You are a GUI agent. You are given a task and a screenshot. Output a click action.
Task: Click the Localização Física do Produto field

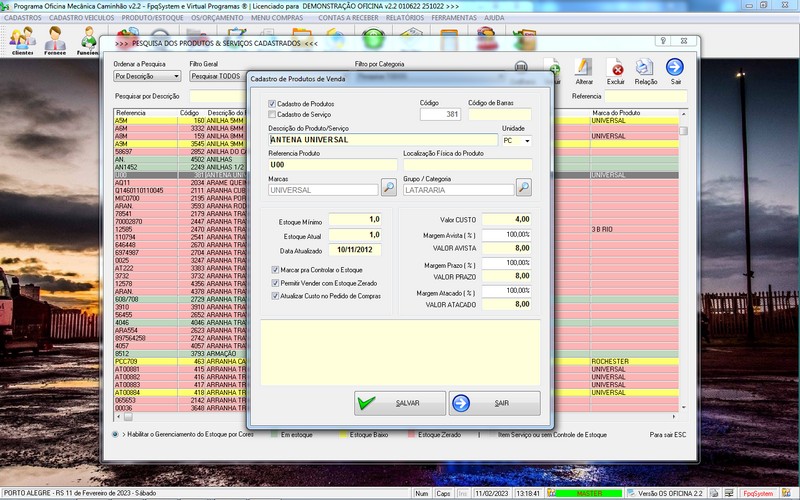(x=468, y=165)
